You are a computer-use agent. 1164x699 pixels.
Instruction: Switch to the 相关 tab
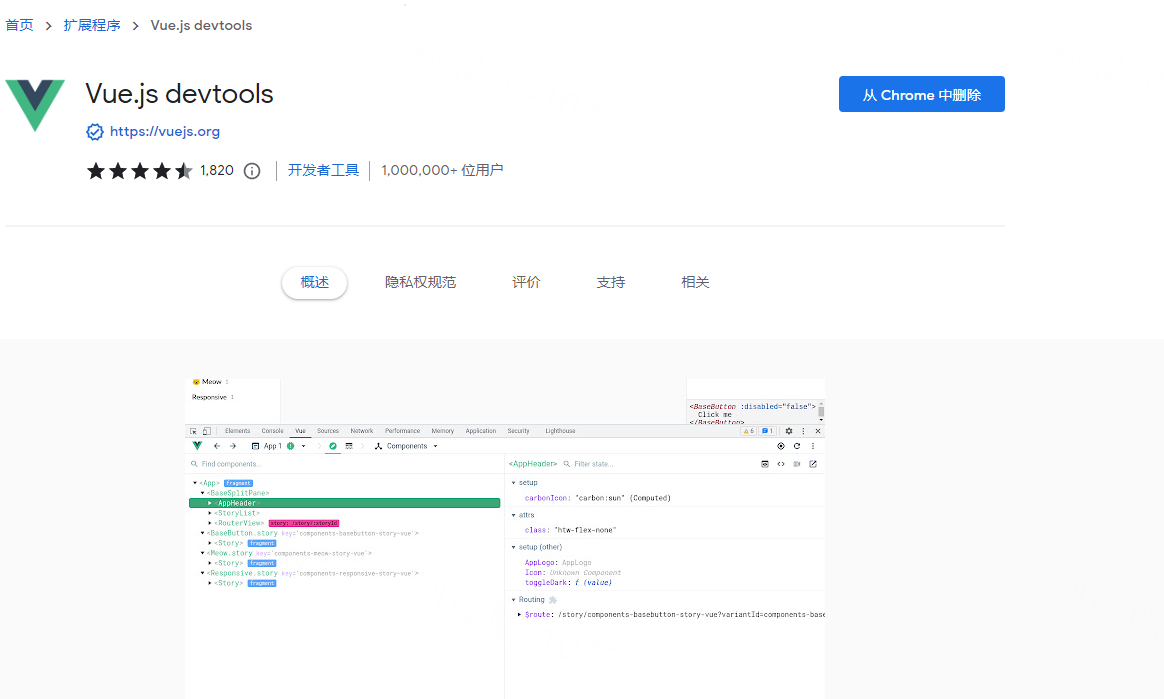click(695, 283)
